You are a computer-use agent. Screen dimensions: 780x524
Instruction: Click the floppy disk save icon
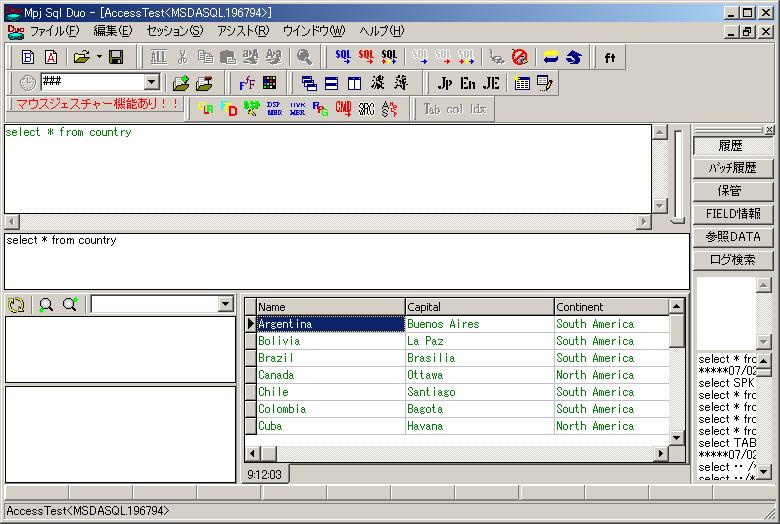(x=116, y=57)
